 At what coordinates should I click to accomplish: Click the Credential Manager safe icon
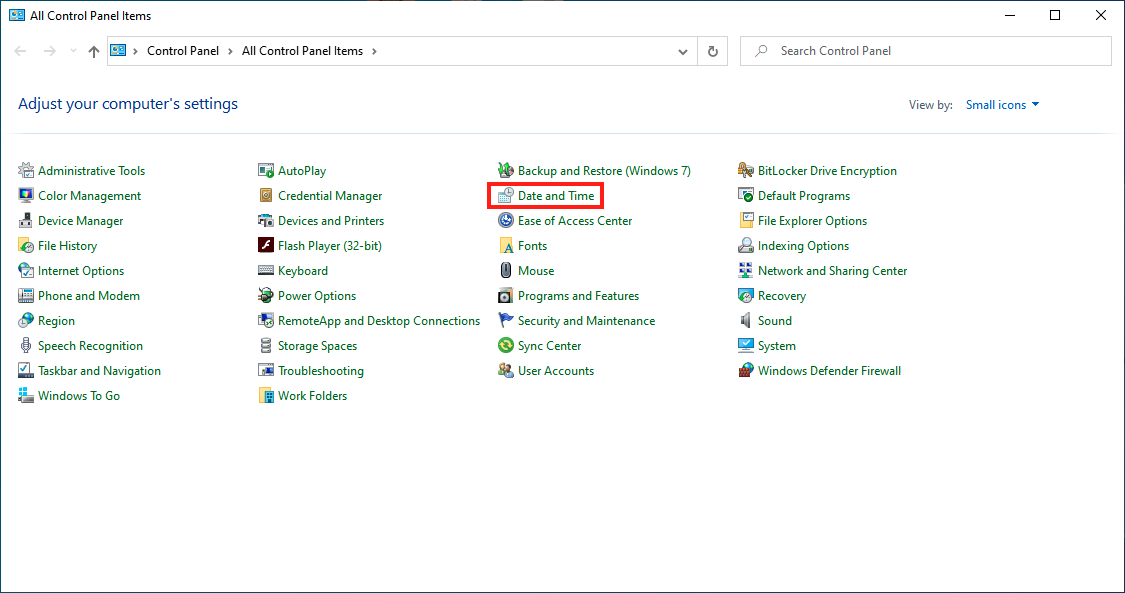pos(266,196)
